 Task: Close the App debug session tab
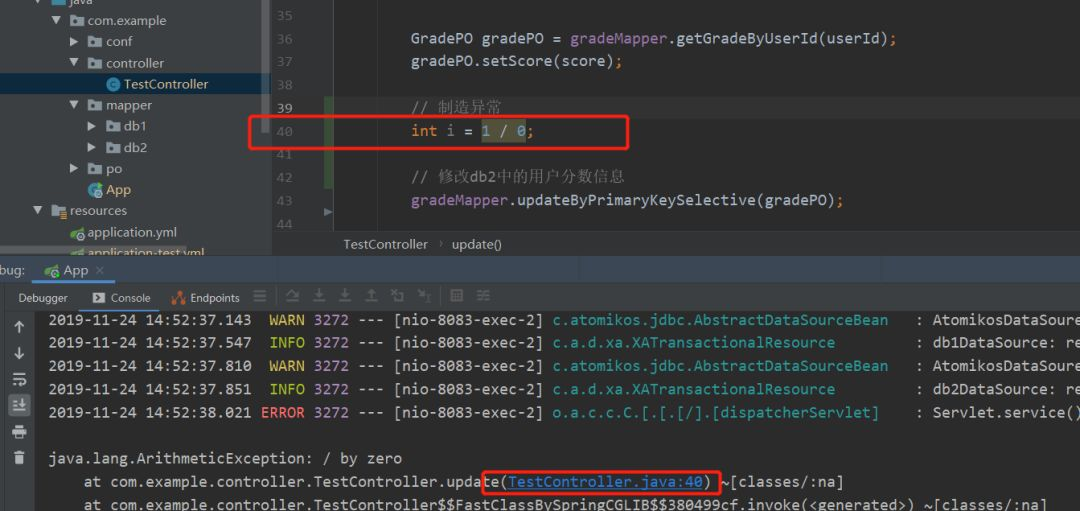coord(100,271)
